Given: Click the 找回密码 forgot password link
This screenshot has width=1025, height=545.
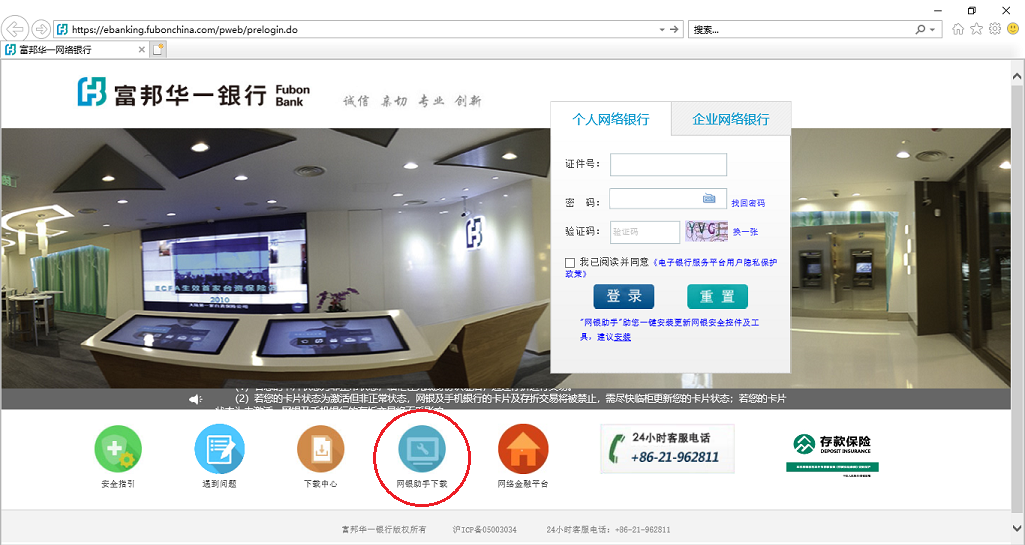Looking at the screenshot, I should click(748, 203).
